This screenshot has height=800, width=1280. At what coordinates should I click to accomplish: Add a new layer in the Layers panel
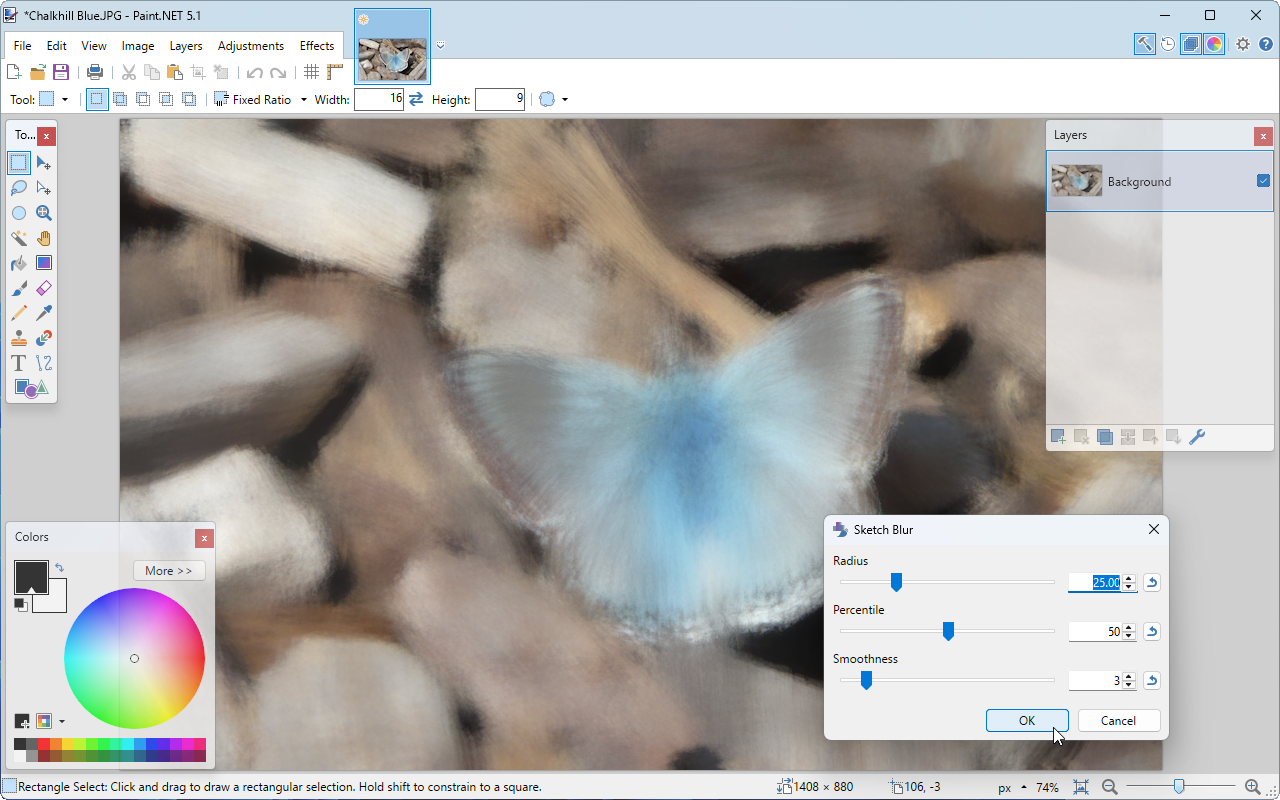coord(1057,436)
